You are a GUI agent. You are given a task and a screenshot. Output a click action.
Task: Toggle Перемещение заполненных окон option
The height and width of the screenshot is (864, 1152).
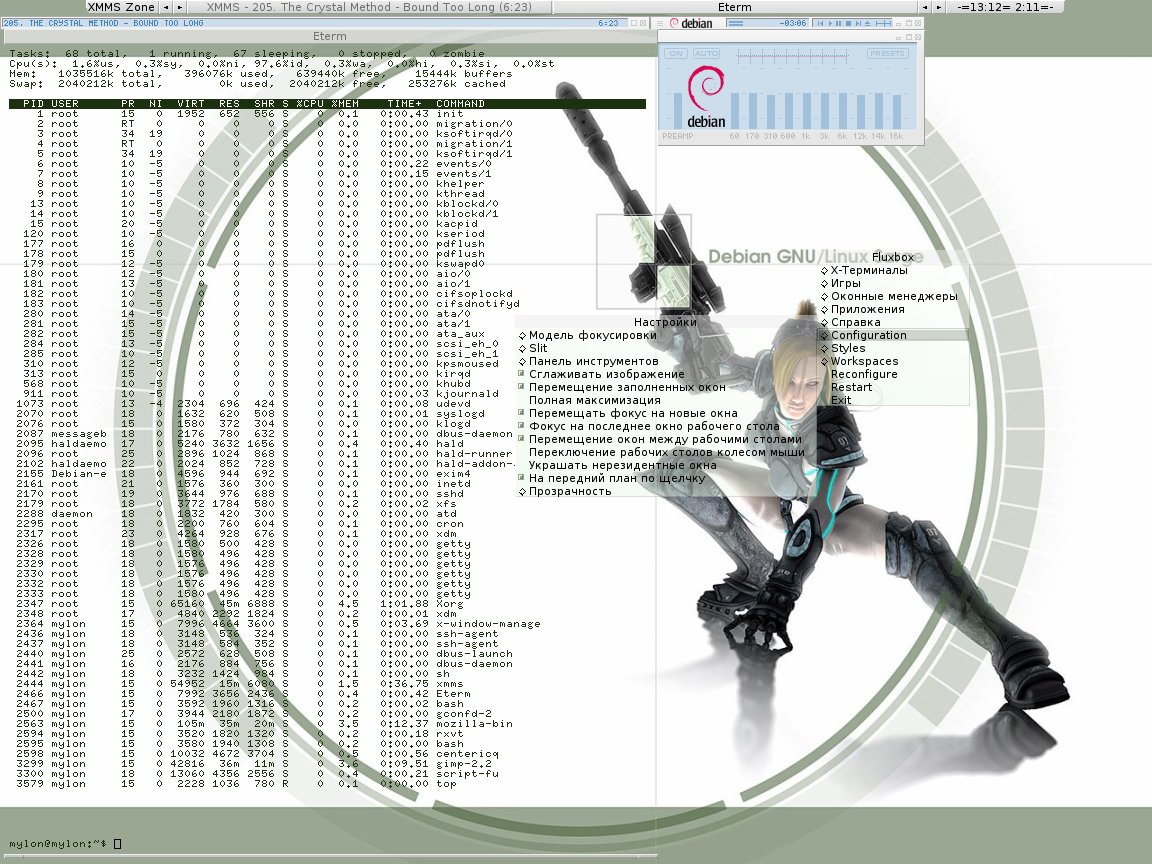pos(666,388)
